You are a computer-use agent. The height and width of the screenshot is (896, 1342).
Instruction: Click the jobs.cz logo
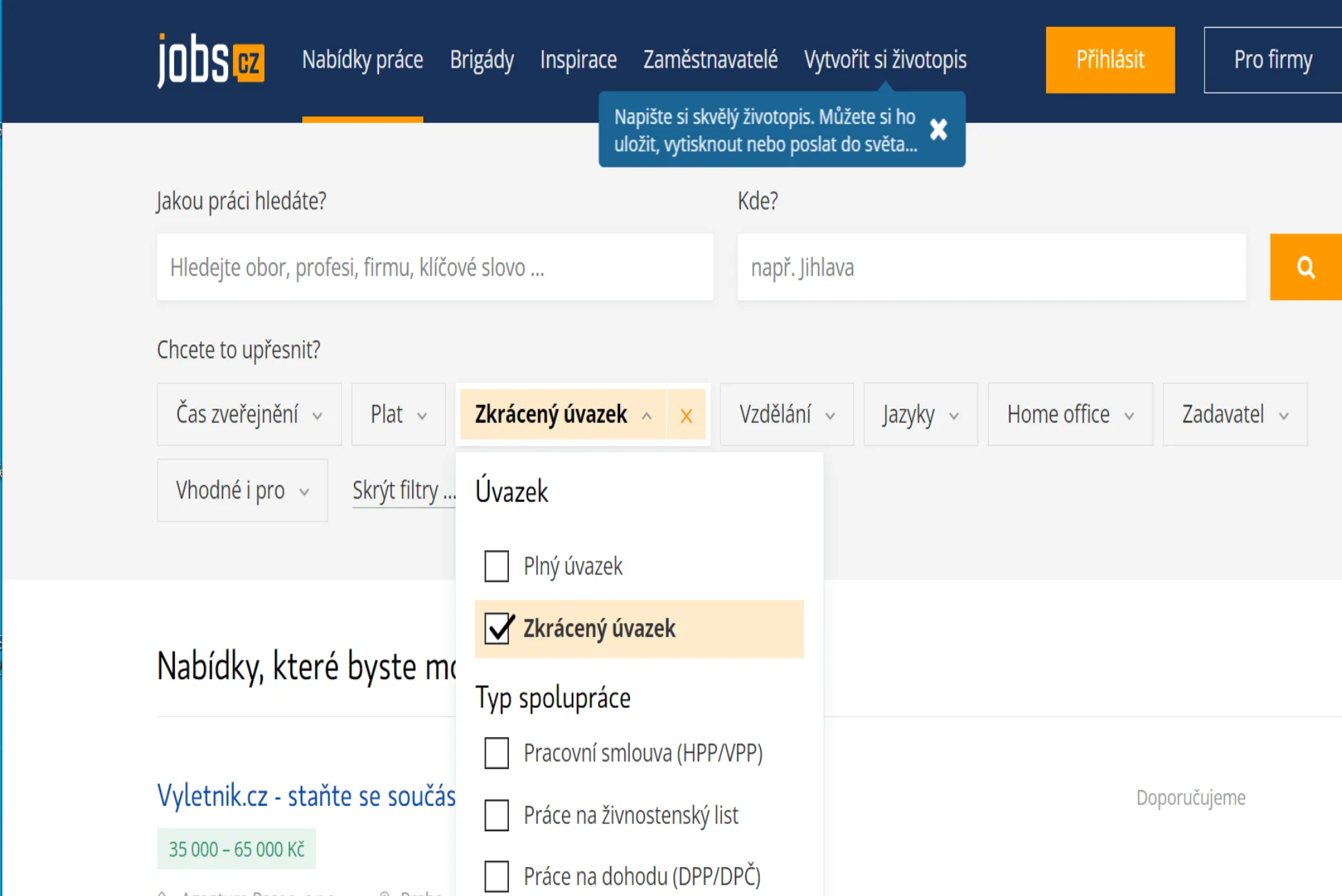pyautogui.click(x=211, y=60)
